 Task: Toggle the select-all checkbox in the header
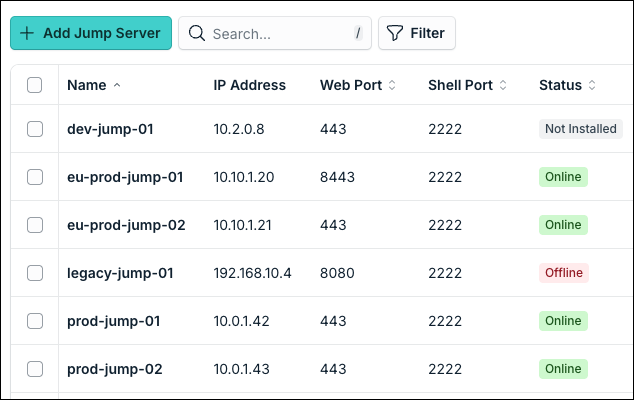point(35,85)
